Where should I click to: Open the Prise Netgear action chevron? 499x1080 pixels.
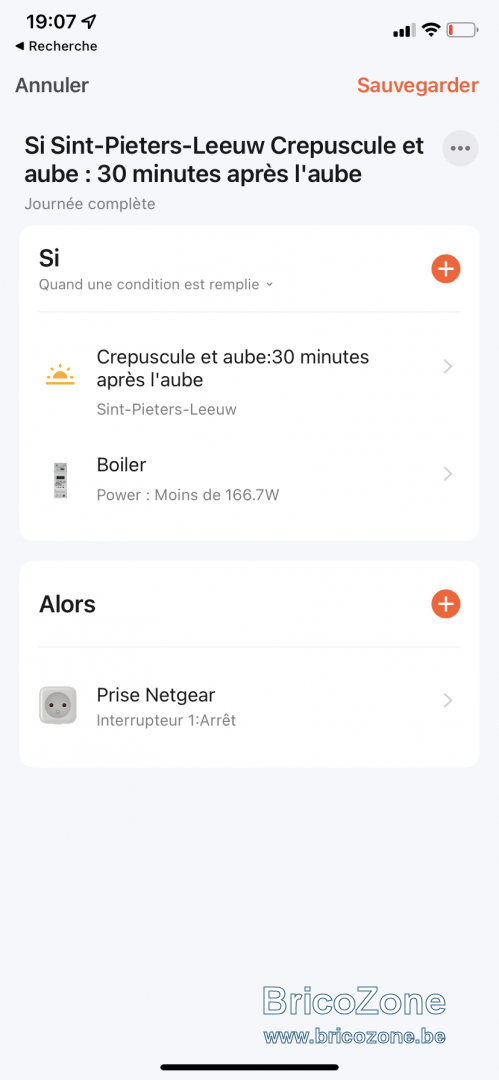click(x=448, y=700)
